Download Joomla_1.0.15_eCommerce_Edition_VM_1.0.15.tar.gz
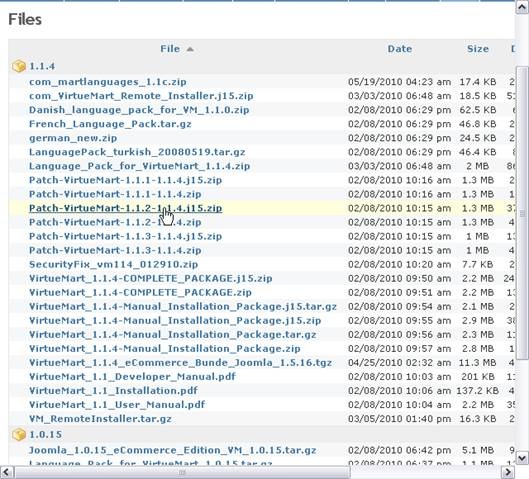This screenshot has height=479, width=529. tap(173, 450)
